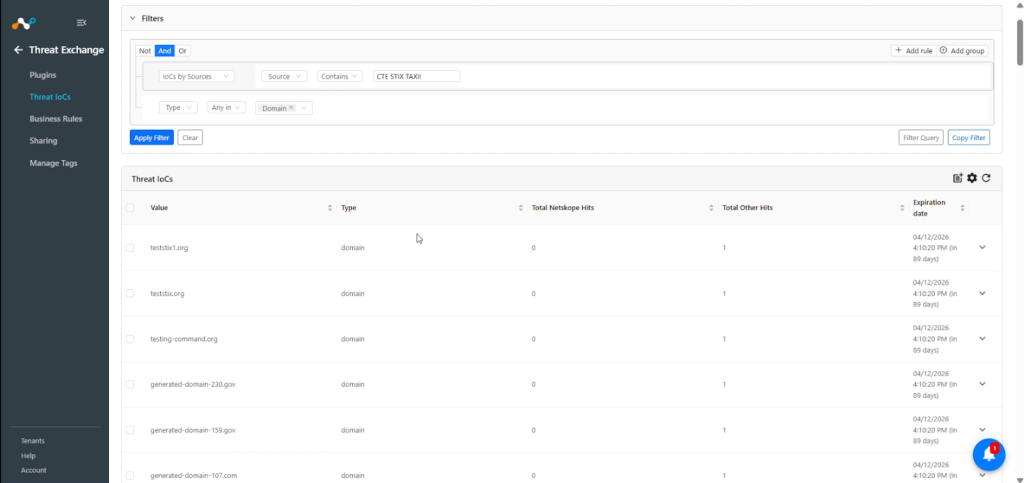Viewport: 1024px width, 483px height.
Task: Open Tenants in the sidebar
Action: click(33, 441)
